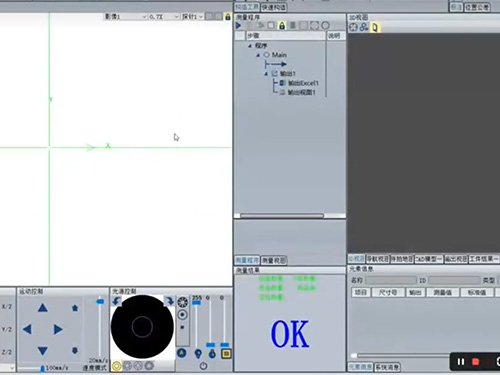The image size is (500, 375).
Task: Open the probe selection dropdown
Action: point(192,17)
